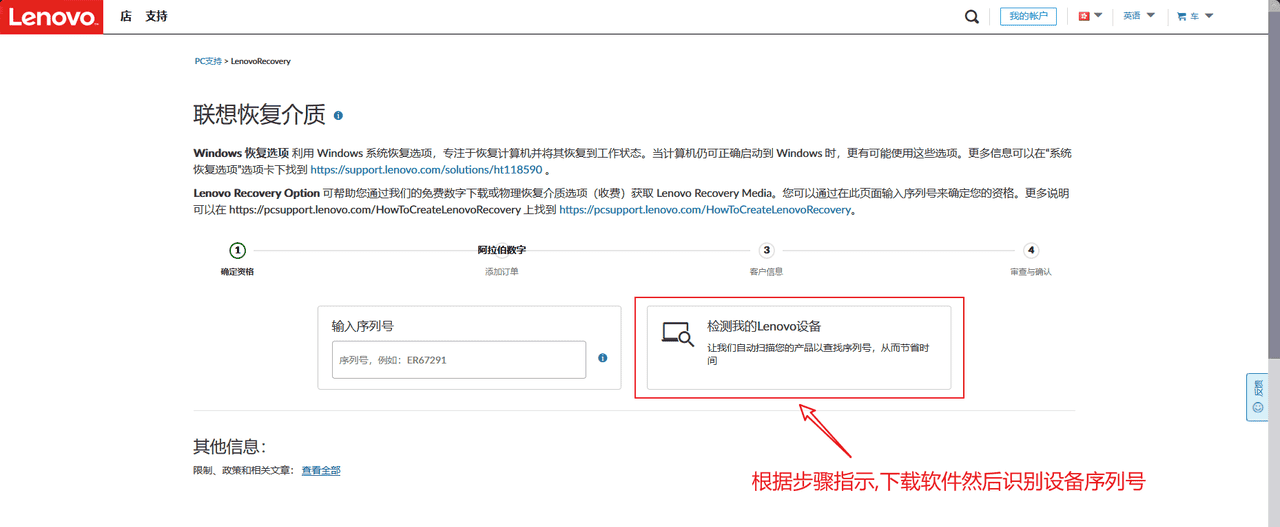Click the 我的帐户 button
Viewport: 1280px width, 527px height.
[1028, 16]
